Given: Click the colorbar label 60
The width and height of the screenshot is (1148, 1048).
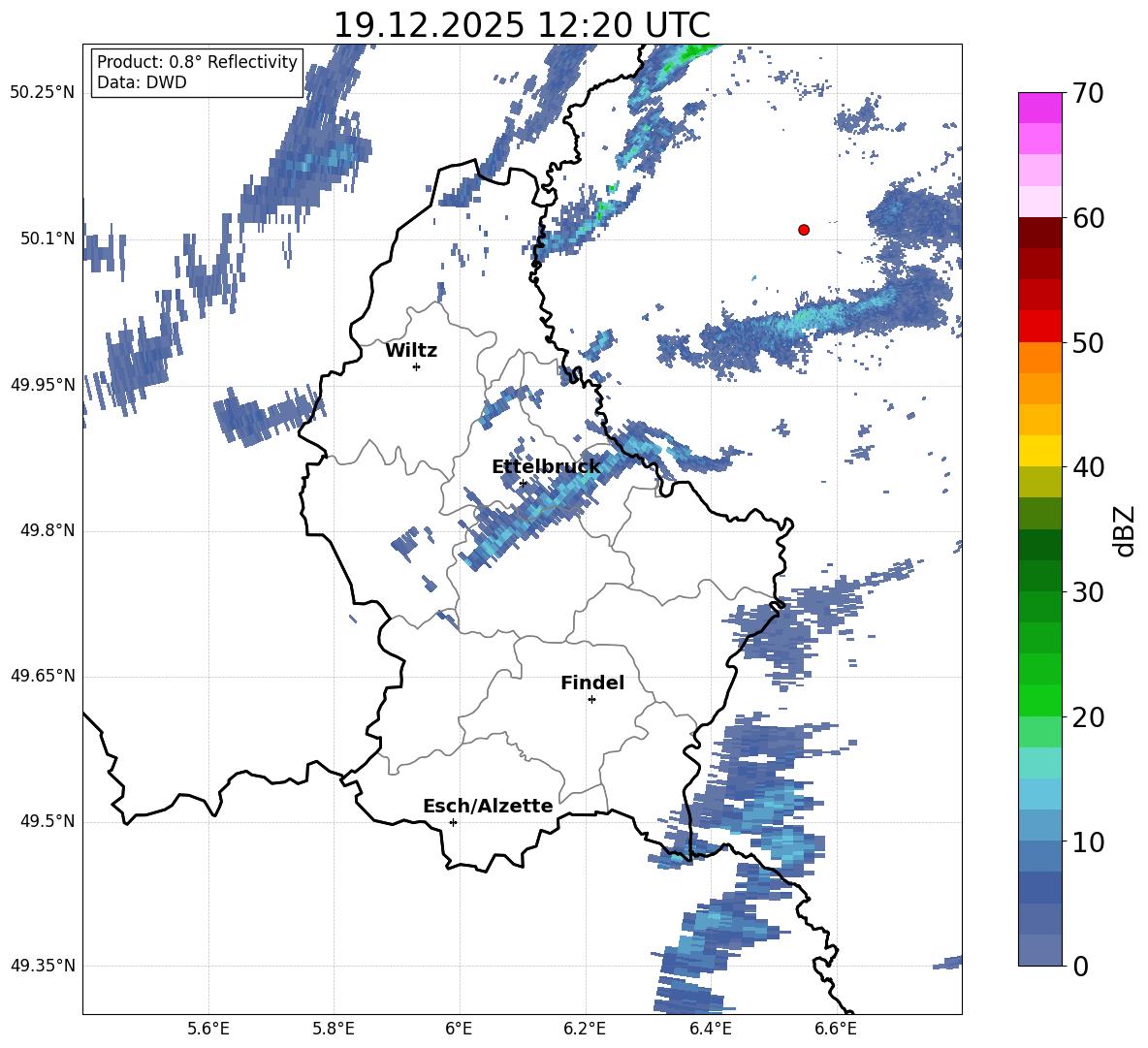Looking at the screenshot, I should (x=1088, y=218).
